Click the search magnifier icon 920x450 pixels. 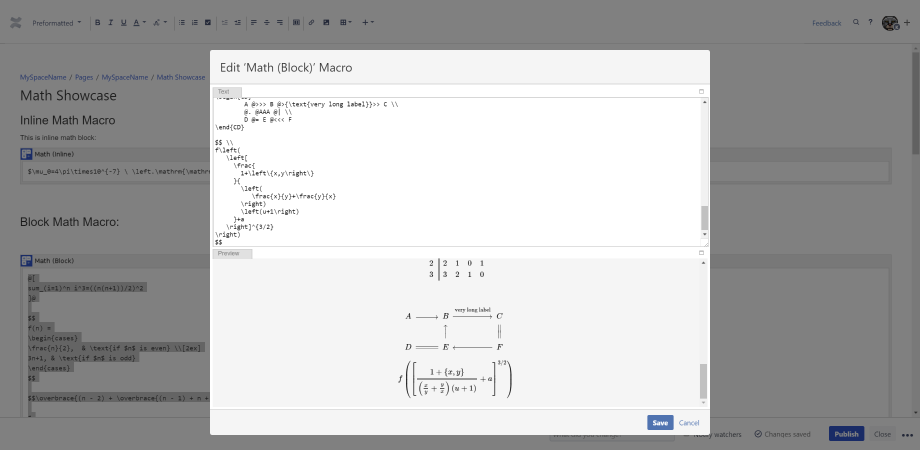(856, 22)
